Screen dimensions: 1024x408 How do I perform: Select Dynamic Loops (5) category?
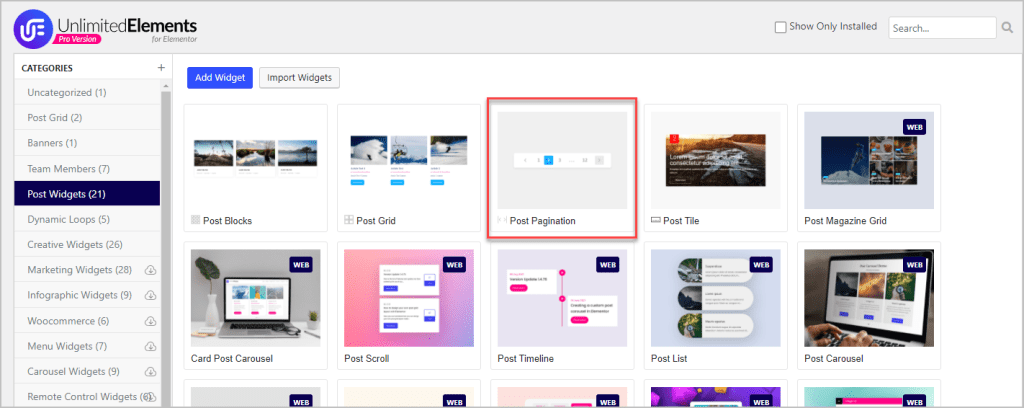click(88, 219)
